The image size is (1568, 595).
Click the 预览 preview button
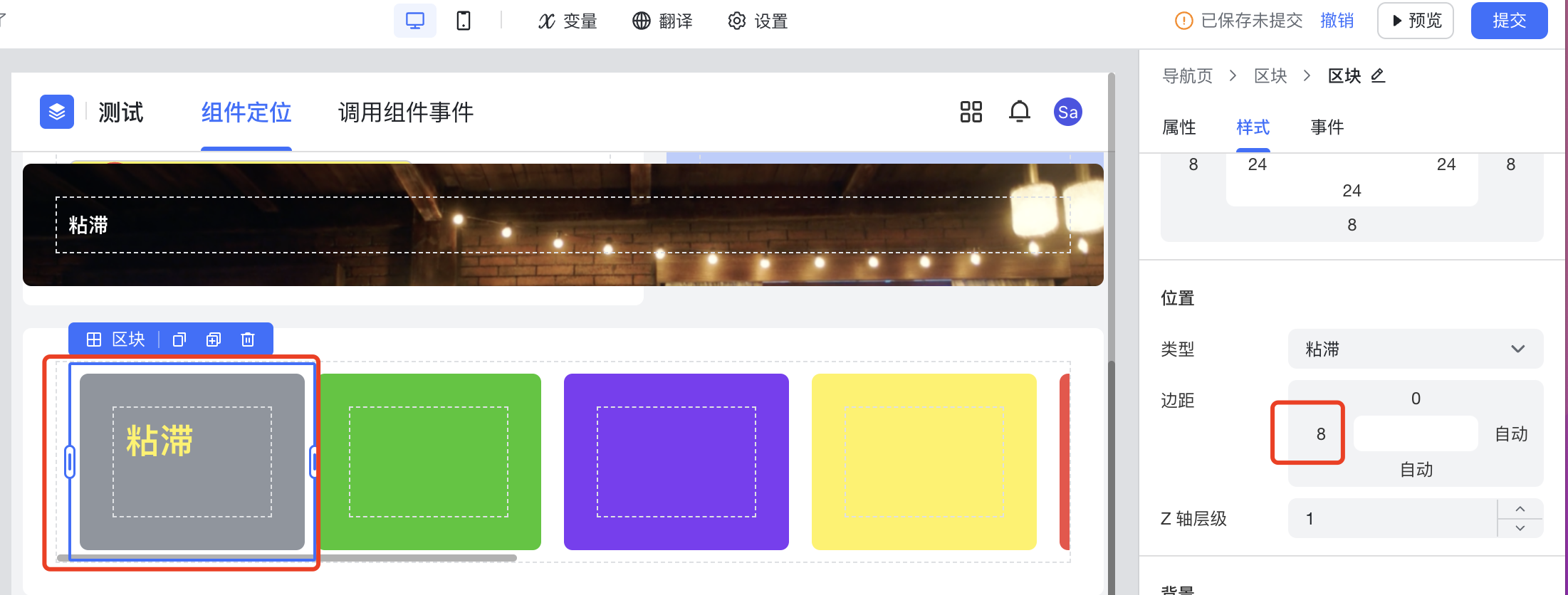1416,21
